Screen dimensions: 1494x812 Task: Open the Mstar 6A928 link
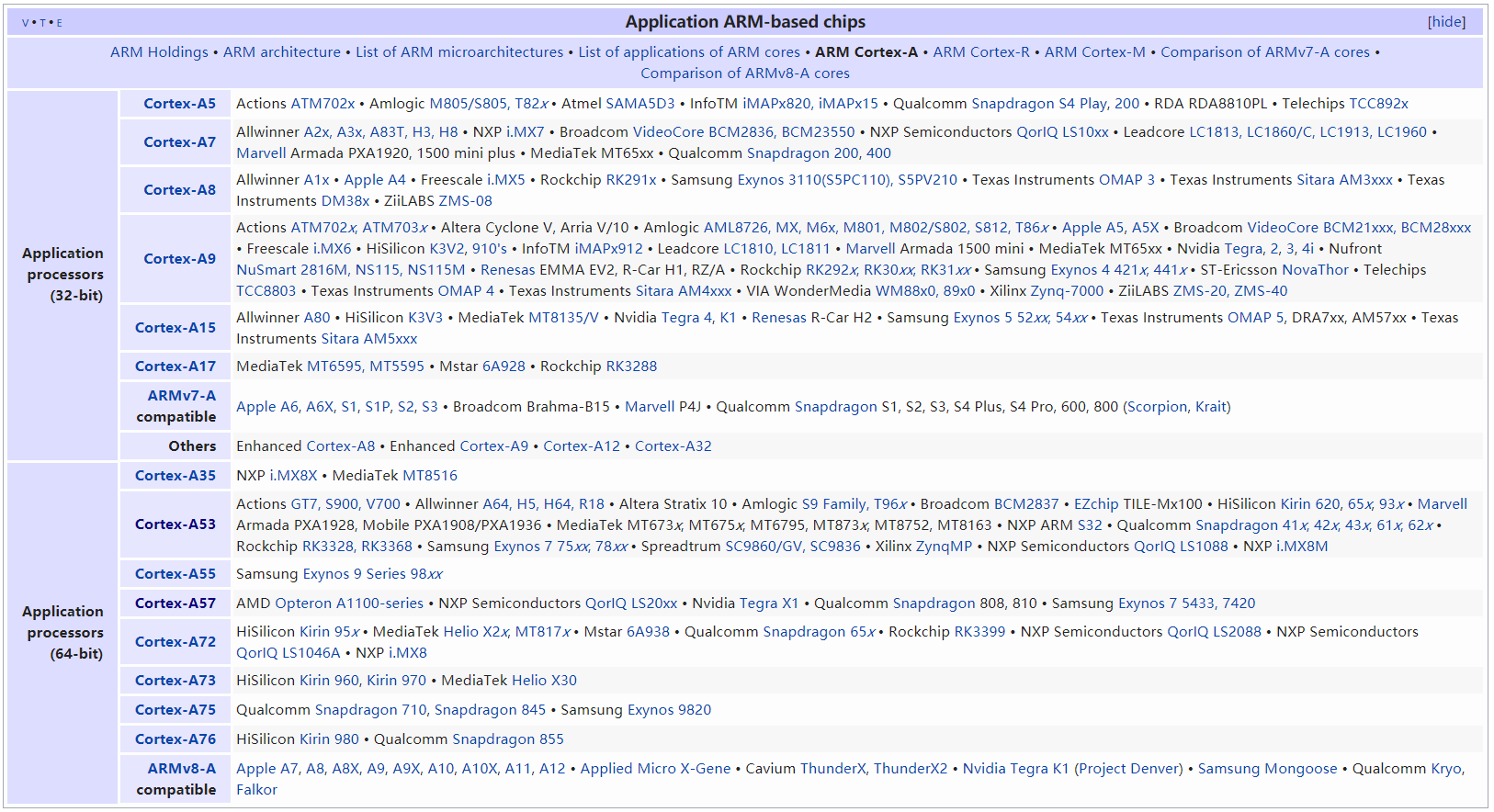pos(504,367)
